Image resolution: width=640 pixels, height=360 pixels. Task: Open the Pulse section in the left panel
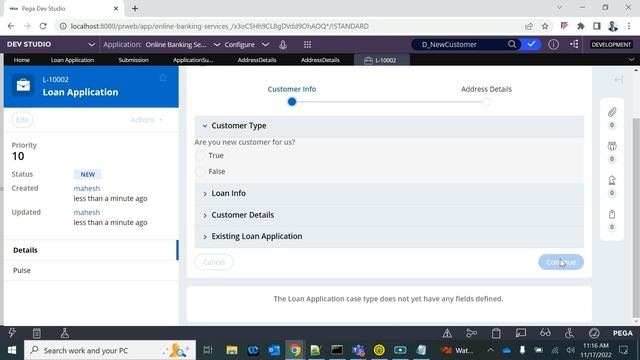pyautogui.click(x=91, y=270)
